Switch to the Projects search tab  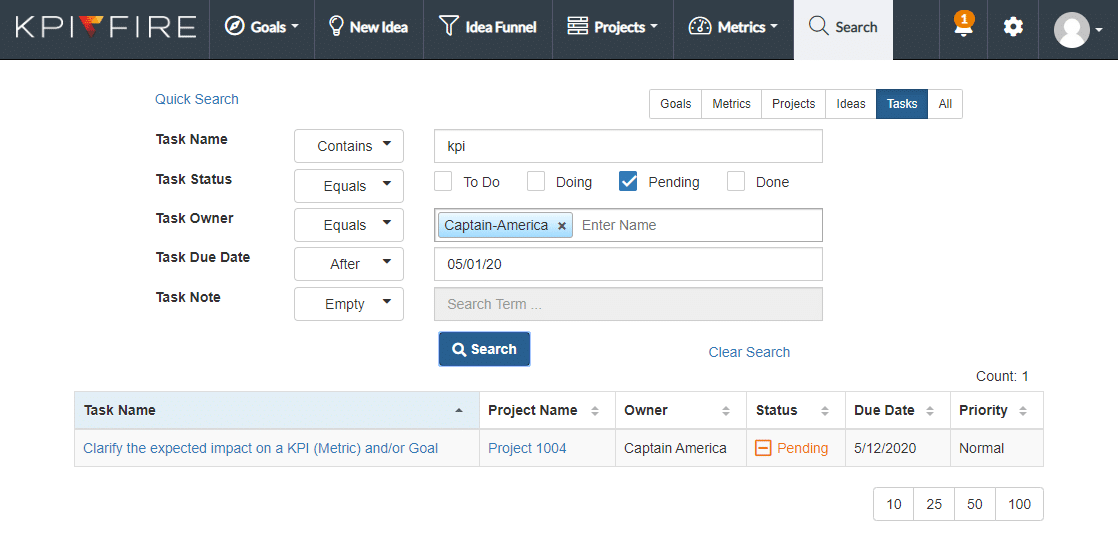793,104
